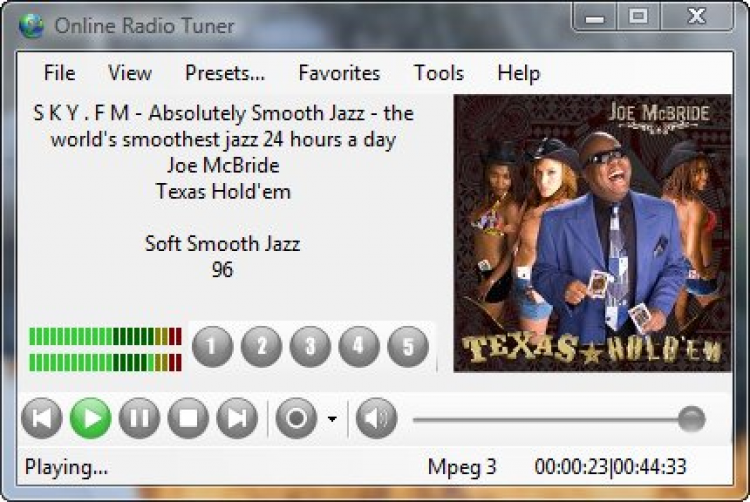Open the Record button dropdown arrow
The width and height of the screenshot is (750, 502).
click(x=332, y=419)
